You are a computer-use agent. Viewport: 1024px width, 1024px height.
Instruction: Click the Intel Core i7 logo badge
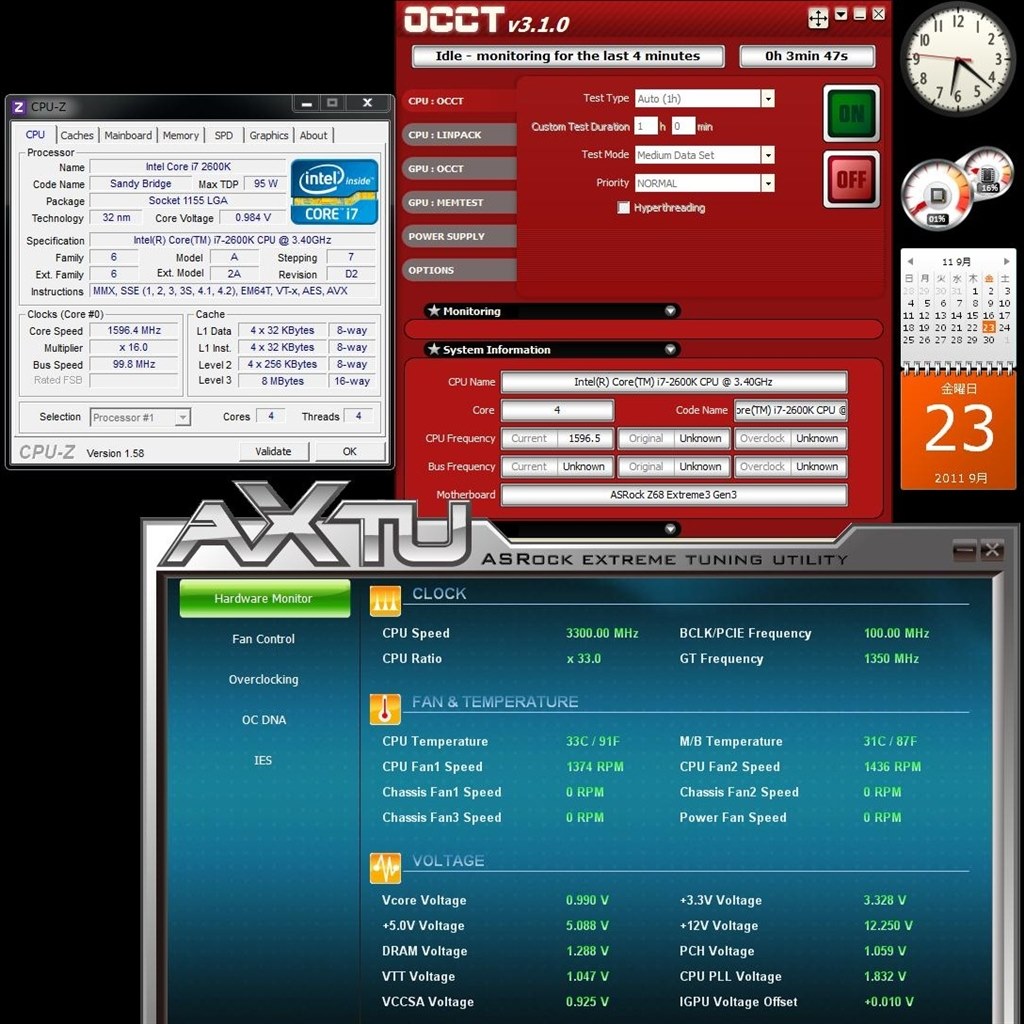(334, 191)
